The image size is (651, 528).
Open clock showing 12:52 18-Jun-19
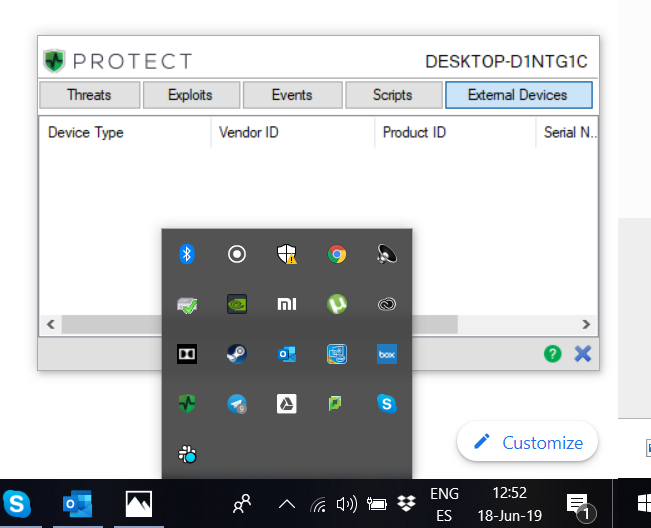509,504
